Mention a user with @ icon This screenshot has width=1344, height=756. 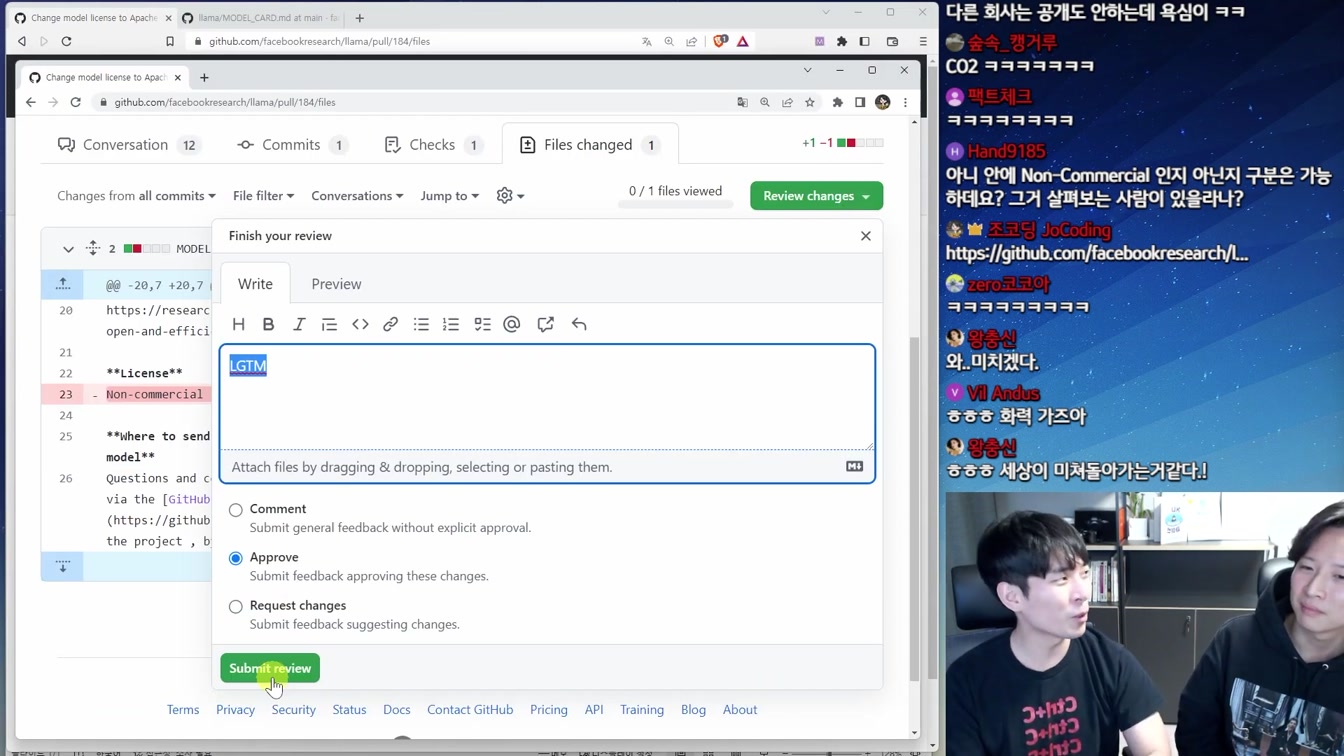pyautogui.click(x=512, y=324)
